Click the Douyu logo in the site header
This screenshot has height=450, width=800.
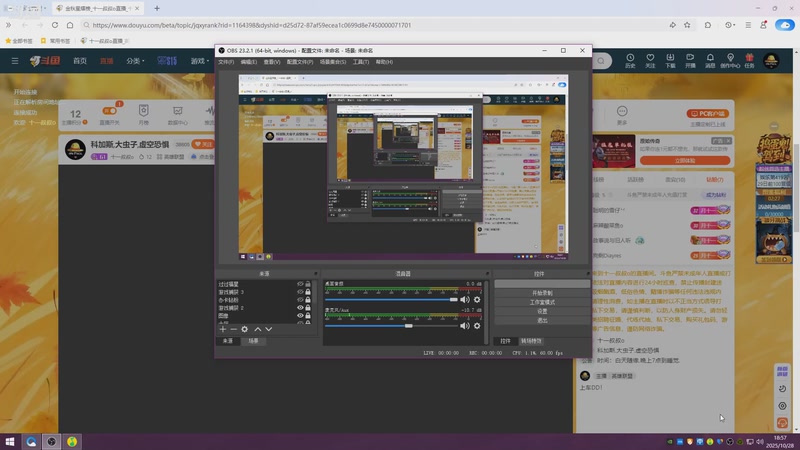point(45,61)
